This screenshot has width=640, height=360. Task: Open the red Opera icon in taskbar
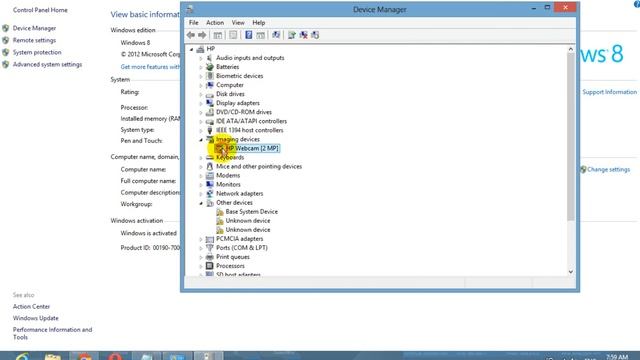(115, 356)
